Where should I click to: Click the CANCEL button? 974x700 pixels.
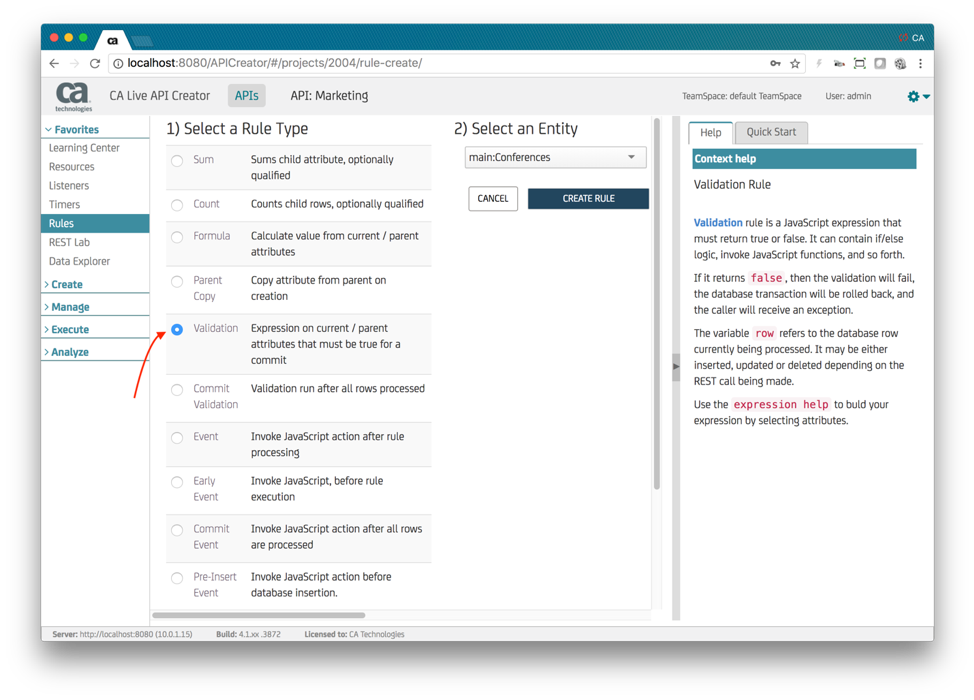click(493, 199)
